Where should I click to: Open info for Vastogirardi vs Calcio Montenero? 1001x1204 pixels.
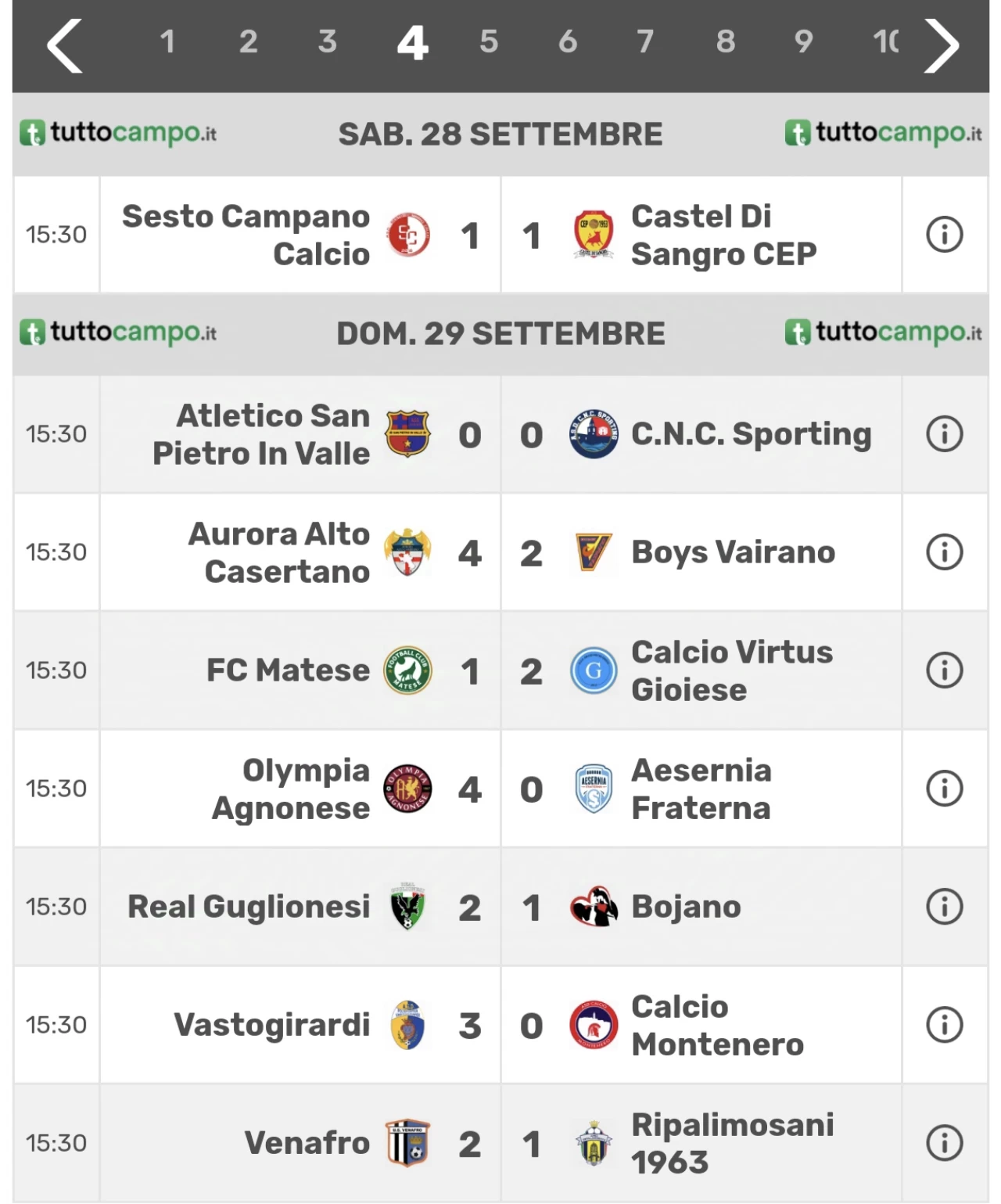944,1025
